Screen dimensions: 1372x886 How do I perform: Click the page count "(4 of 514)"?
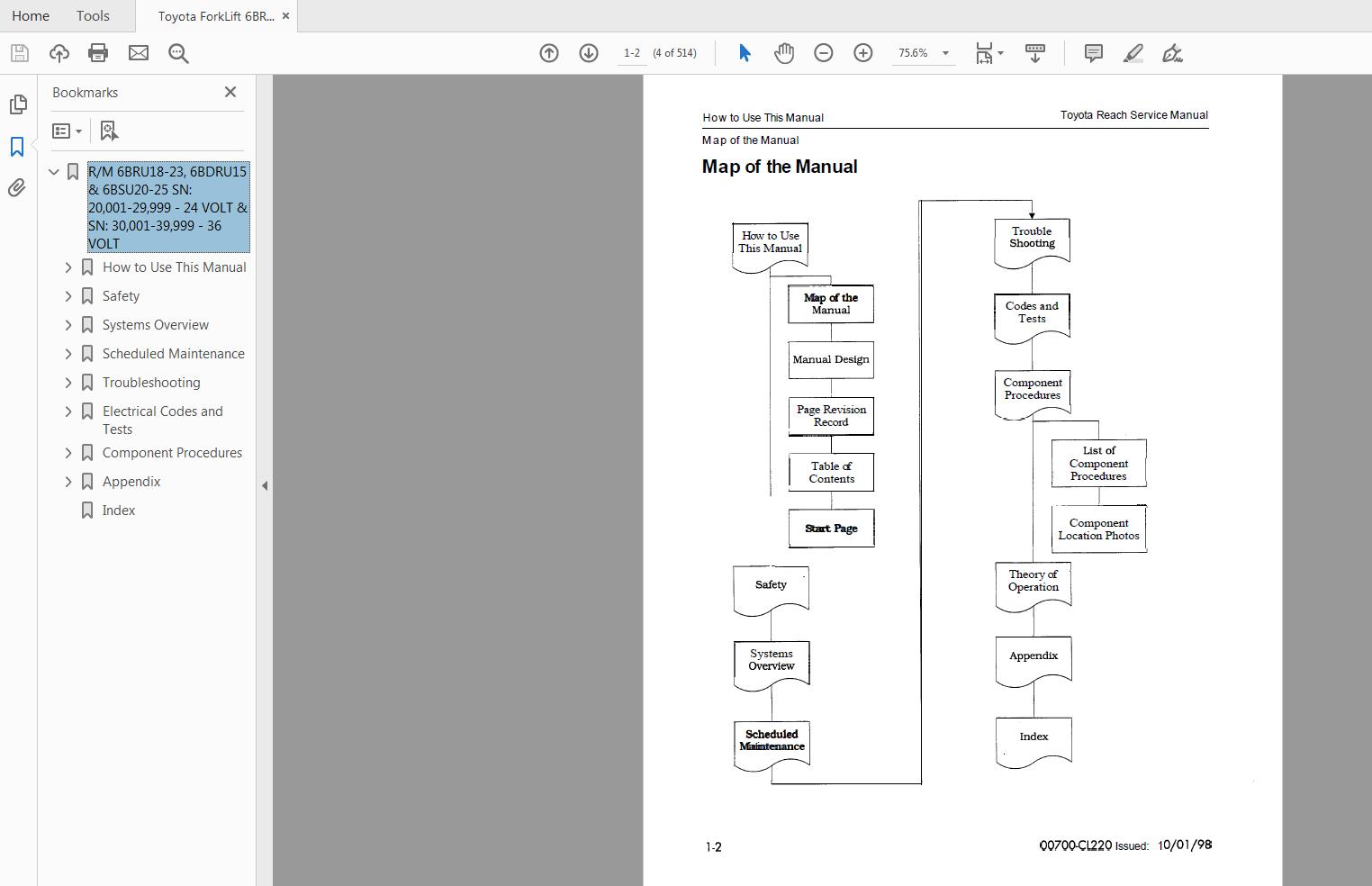(674, 53)
